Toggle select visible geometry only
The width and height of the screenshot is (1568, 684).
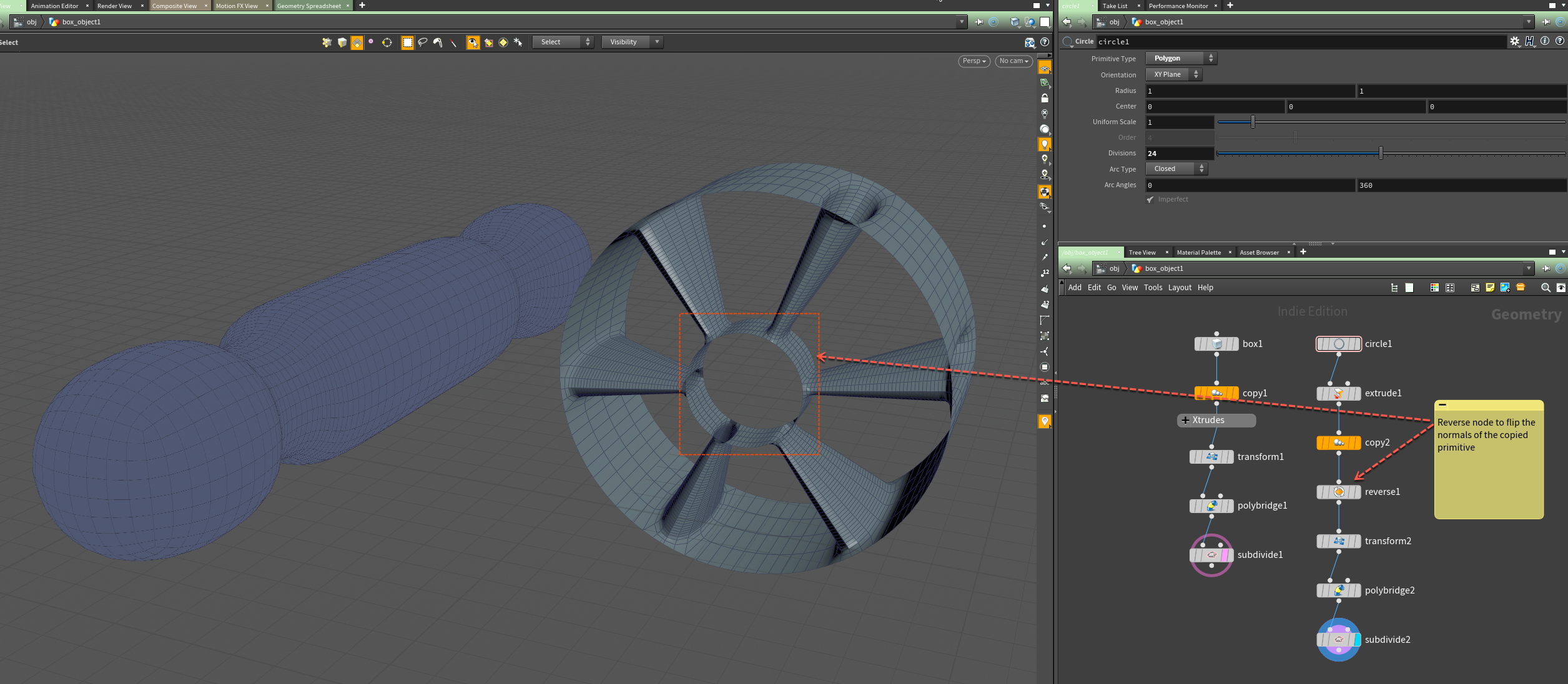[473, 42]
